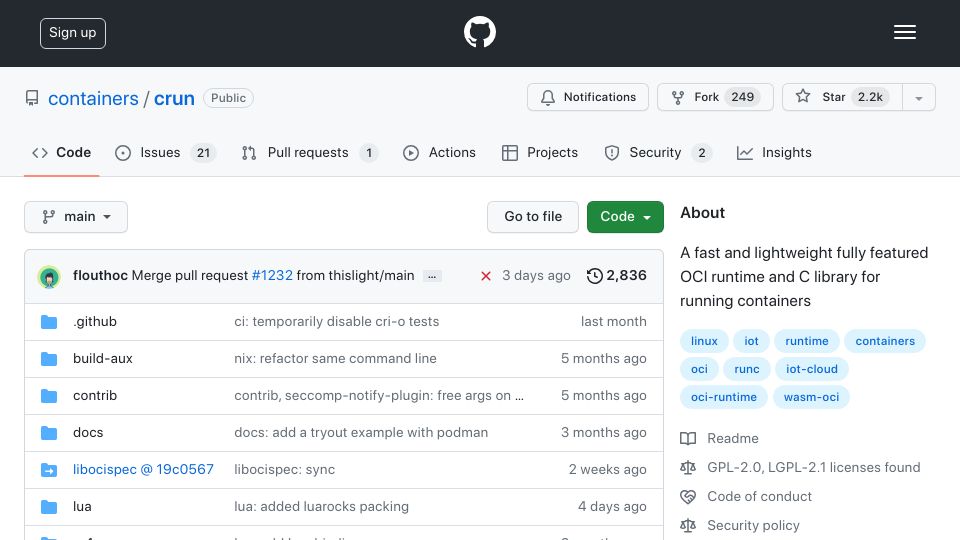Viewport: 960px width, 540px height.
Task: Click the Go to file button
Action: tap(533, 217)
